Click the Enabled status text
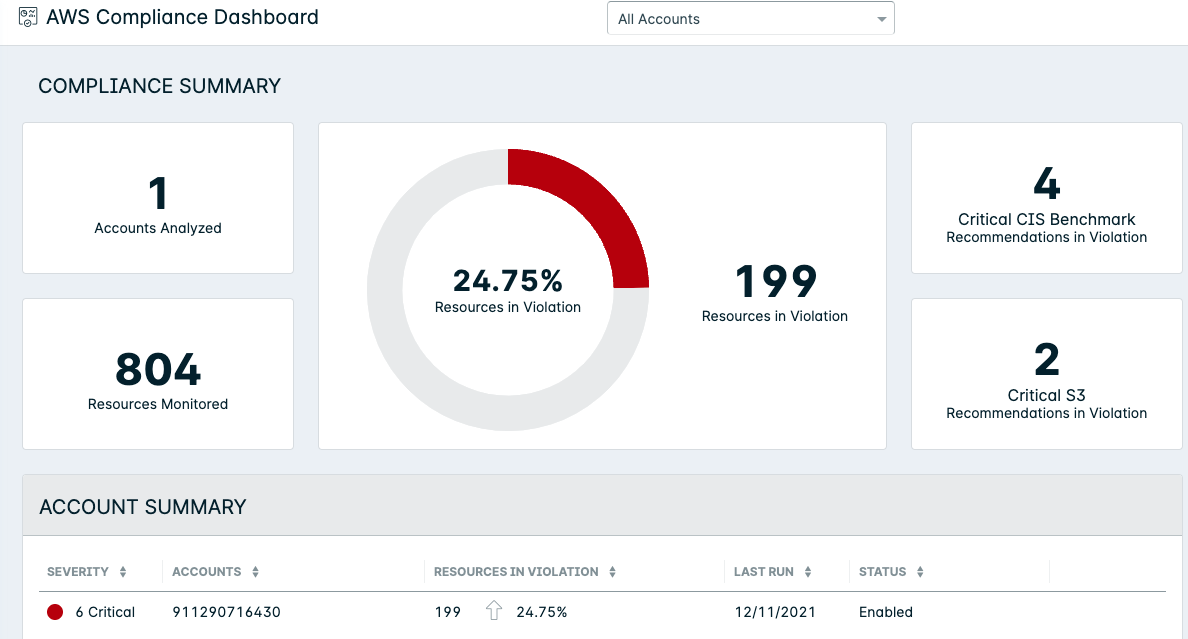The width and height of the screenshot is (1188, 639). point(886,612)
